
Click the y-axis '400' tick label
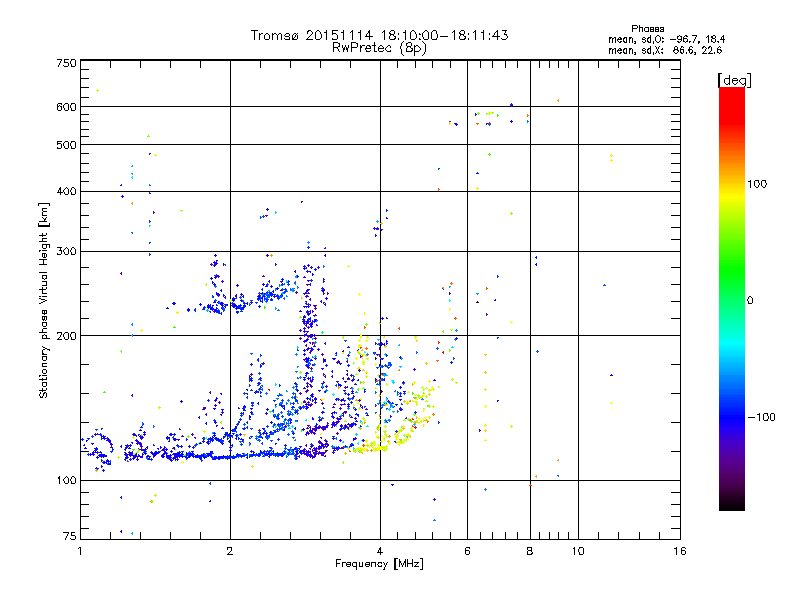pyautogui.click(x=66, y=192)
